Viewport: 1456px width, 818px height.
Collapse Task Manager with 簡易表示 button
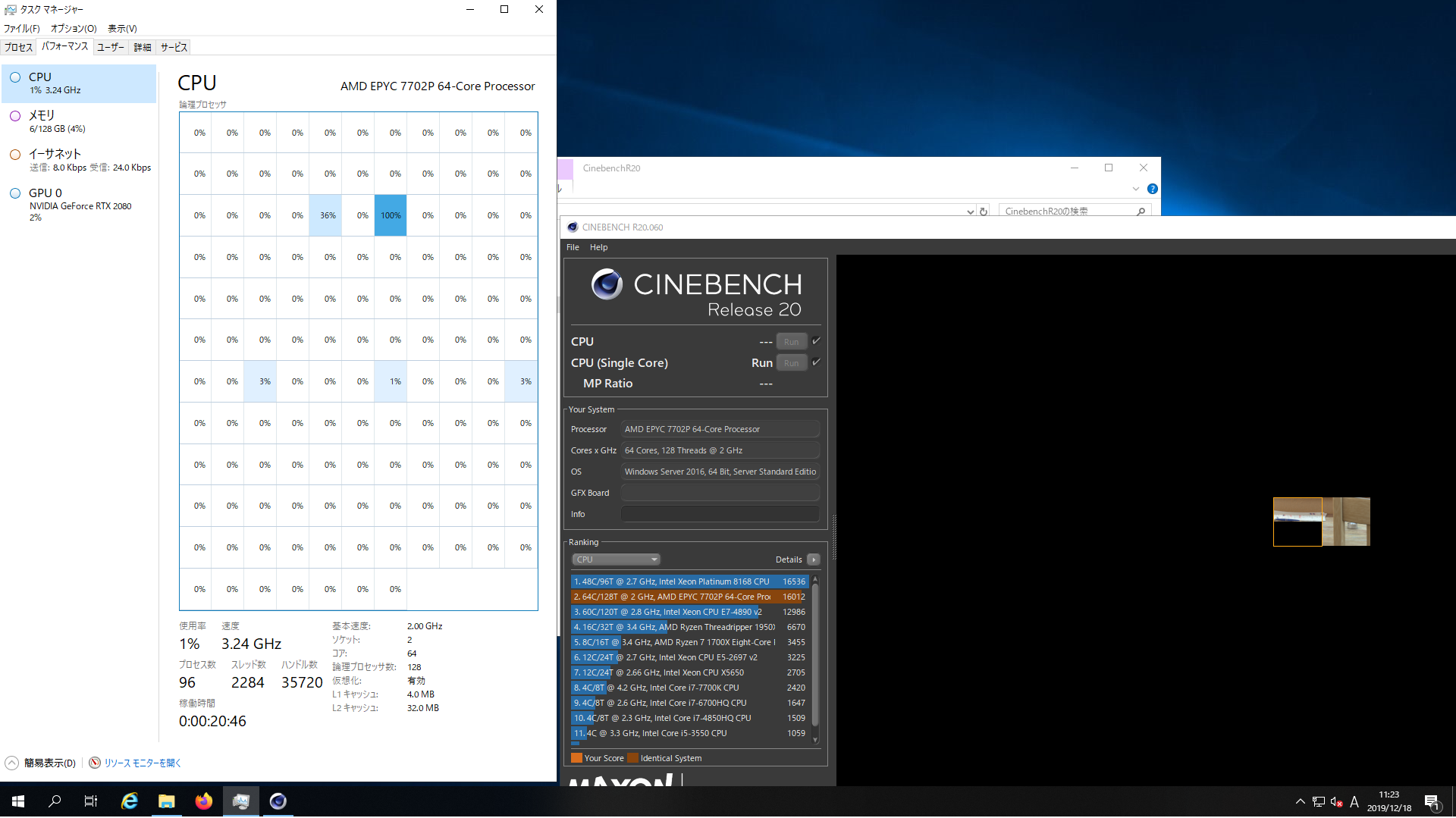41,763
